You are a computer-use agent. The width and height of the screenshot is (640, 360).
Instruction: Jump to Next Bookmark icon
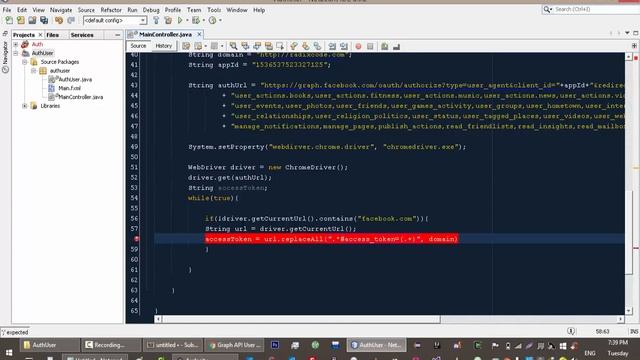(306, 46)
